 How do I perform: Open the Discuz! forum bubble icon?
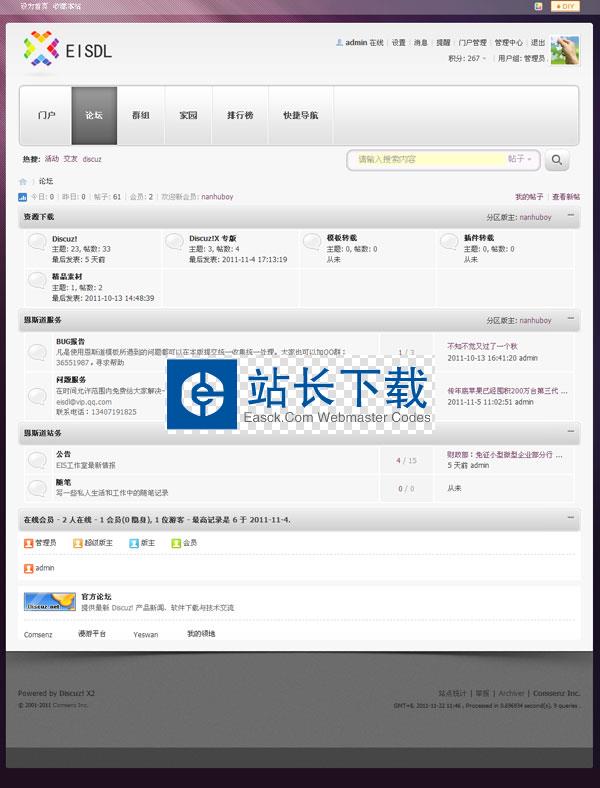point(38,242)
